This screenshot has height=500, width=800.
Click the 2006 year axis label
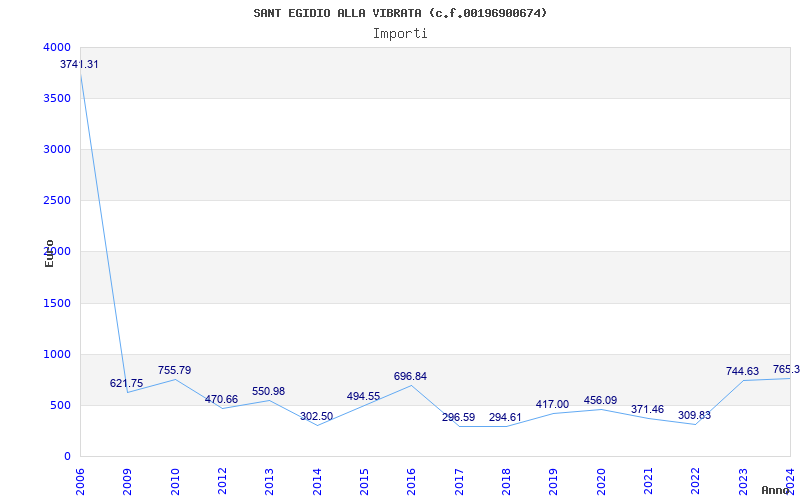click(80, 482)
